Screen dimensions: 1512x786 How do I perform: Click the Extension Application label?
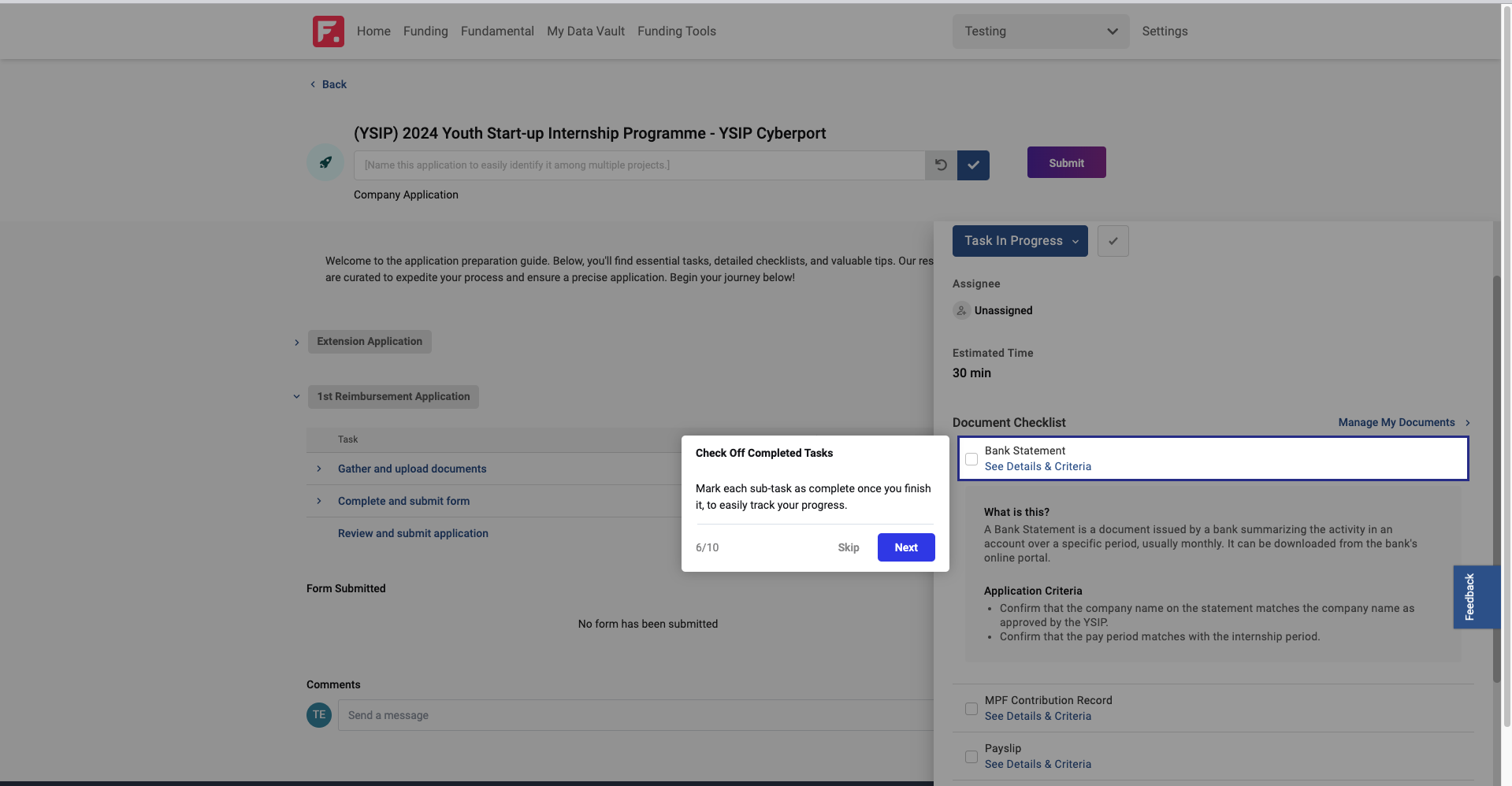370,342
